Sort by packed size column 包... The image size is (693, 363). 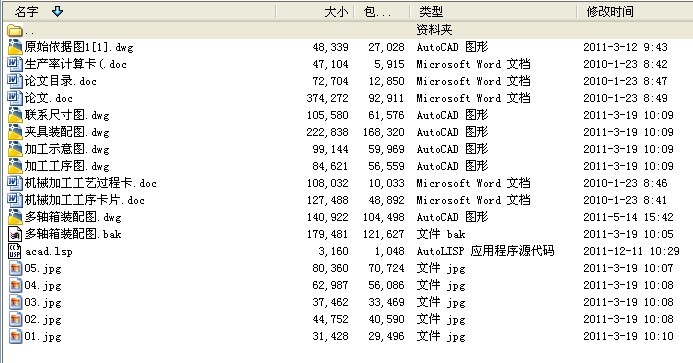point(382,11)
